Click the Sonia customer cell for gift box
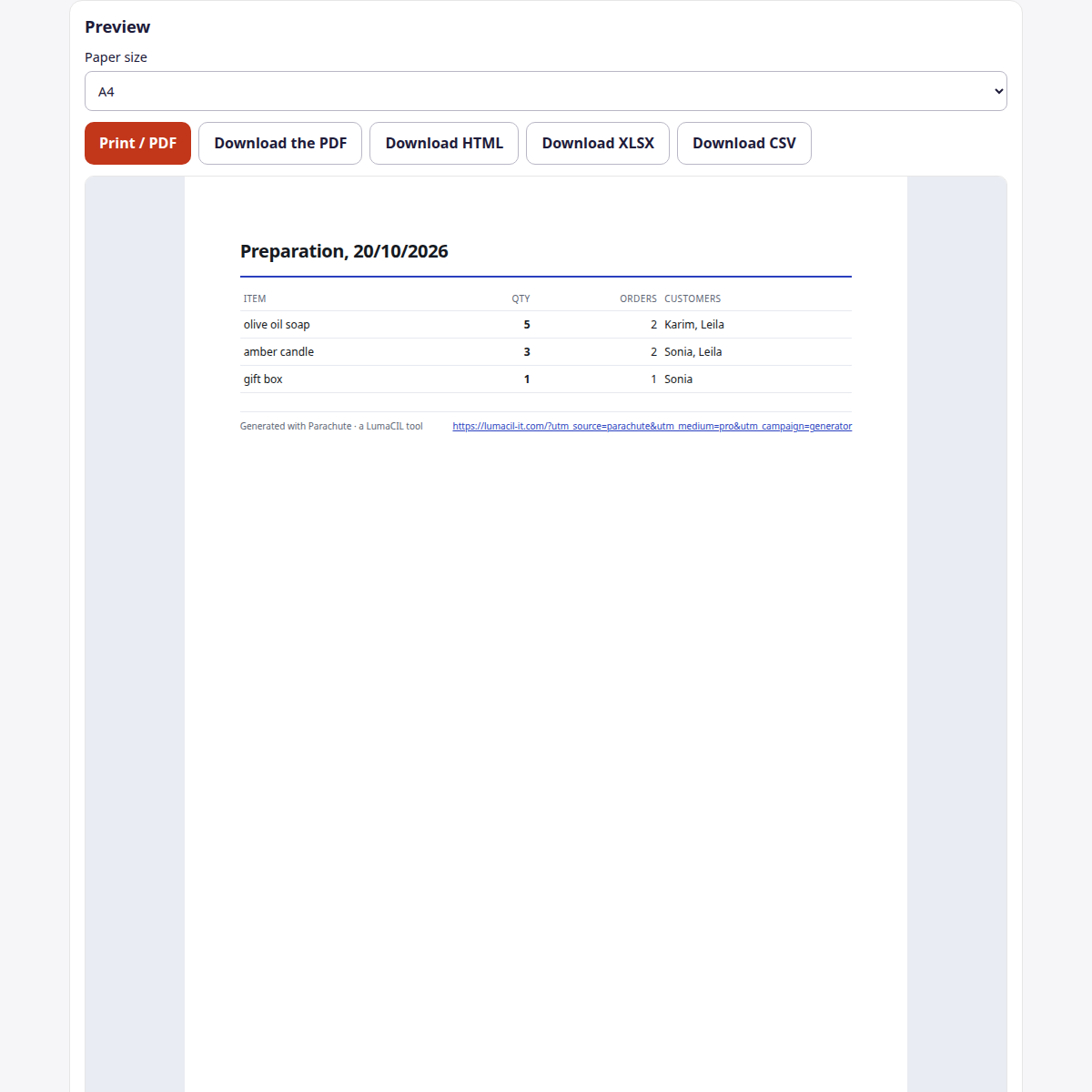The height and width of the screenshot is (1092, 1092). click(x=679, y=379)
